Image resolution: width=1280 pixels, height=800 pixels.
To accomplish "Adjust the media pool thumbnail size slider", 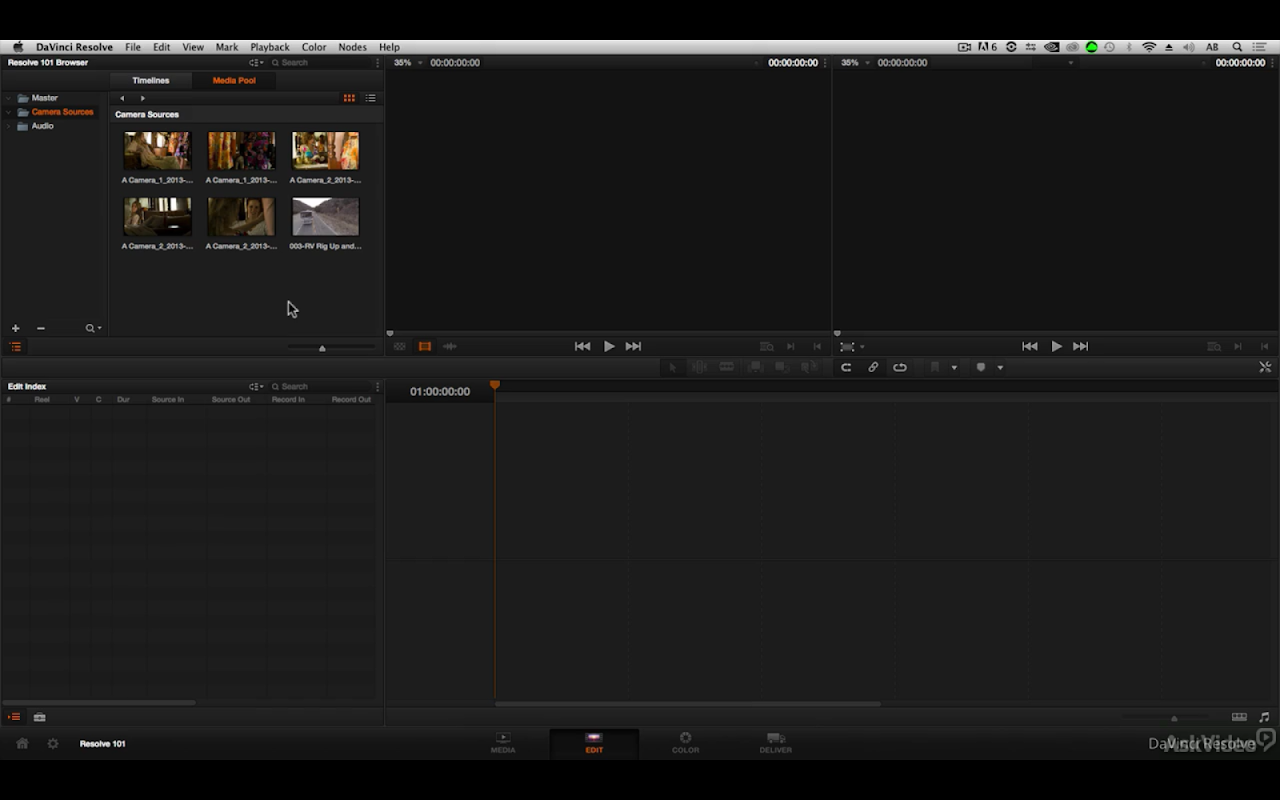I will 322,348.
